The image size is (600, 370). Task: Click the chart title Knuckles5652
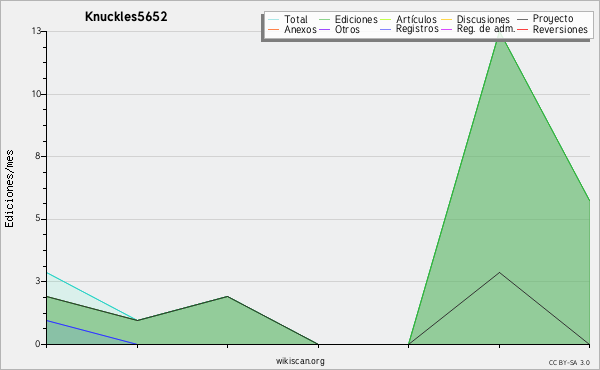(126, 17)
